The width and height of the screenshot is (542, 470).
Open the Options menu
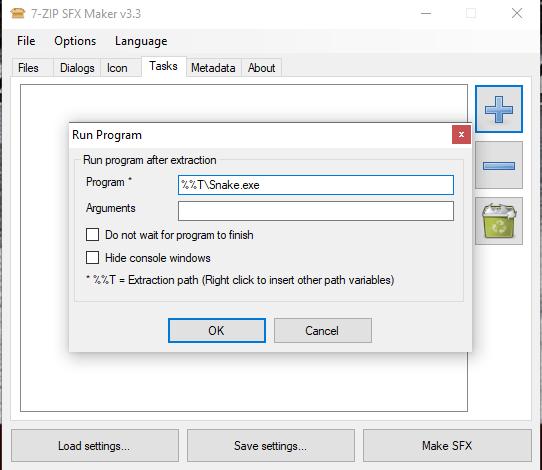pyautogui.click(x=75, y=41)
